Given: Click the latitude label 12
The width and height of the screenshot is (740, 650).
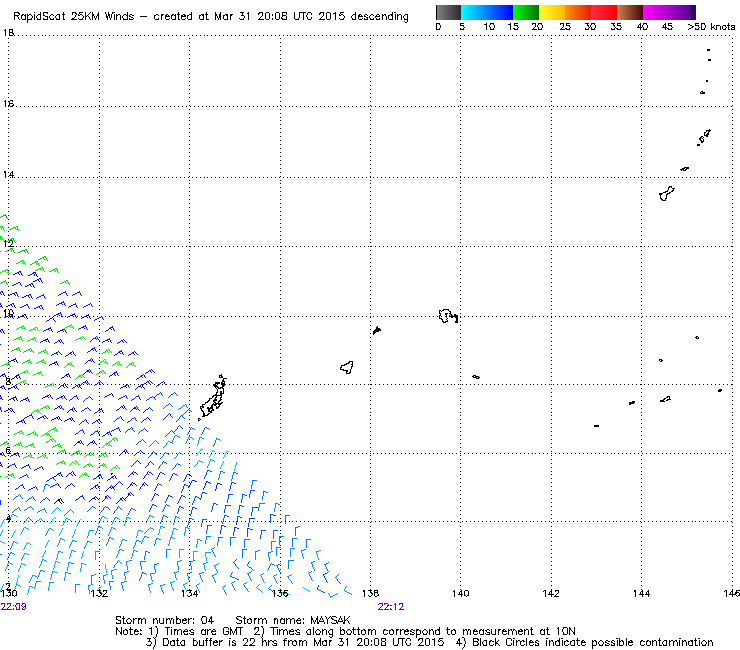Looking at the screenshot, I should click(8, 244).
